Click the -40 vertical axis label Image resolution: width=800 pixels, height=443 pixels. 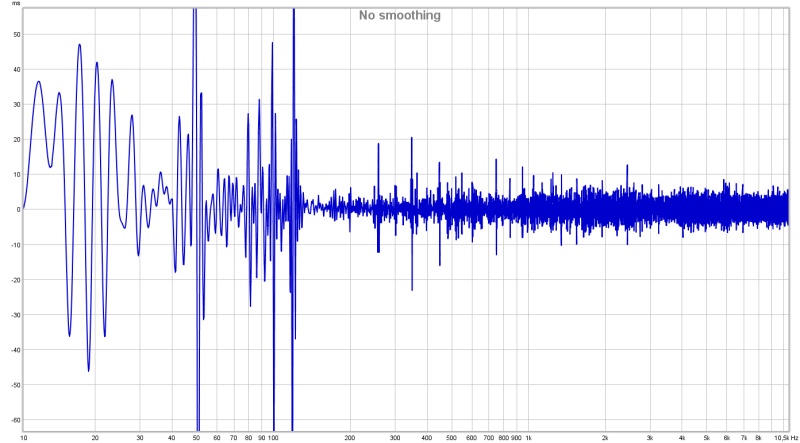coord(16,350)
